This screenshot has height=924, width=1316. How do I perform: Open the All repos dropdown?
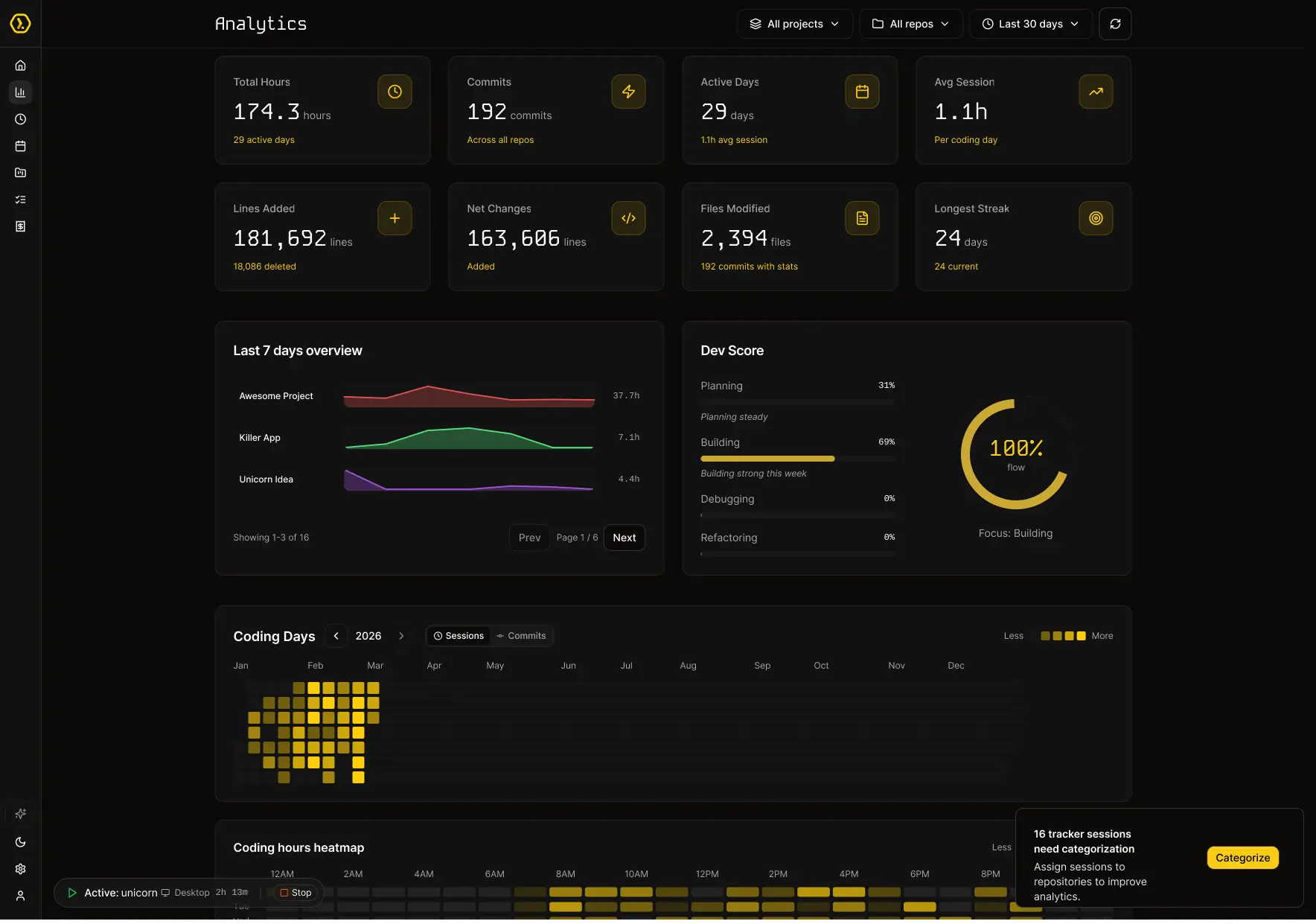[910, 23]
